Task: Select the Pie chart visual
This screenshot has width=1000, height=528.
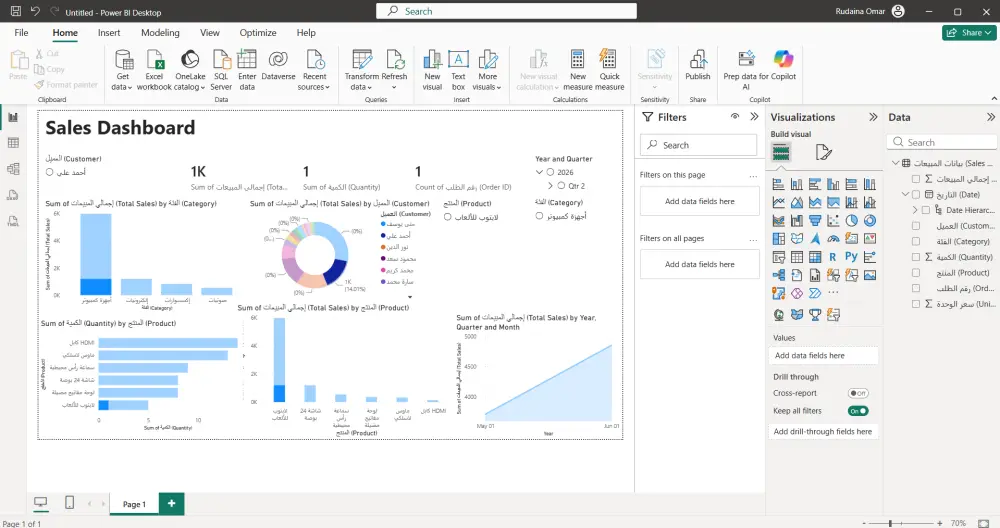Action: coord(851,221)
